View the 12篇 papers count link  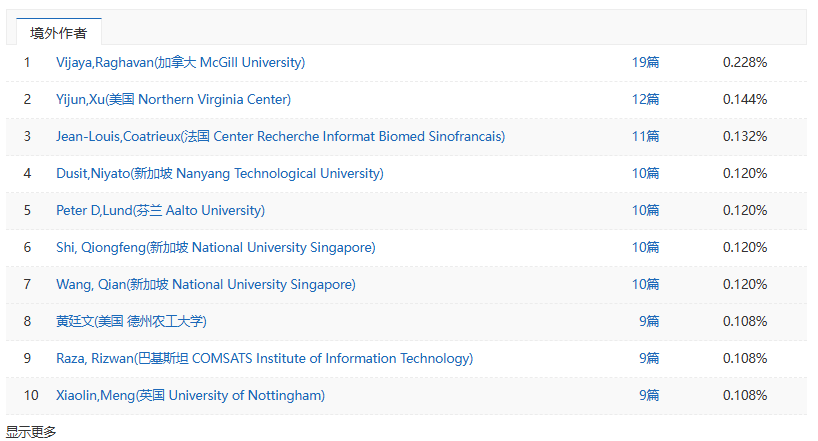[645, 100]
